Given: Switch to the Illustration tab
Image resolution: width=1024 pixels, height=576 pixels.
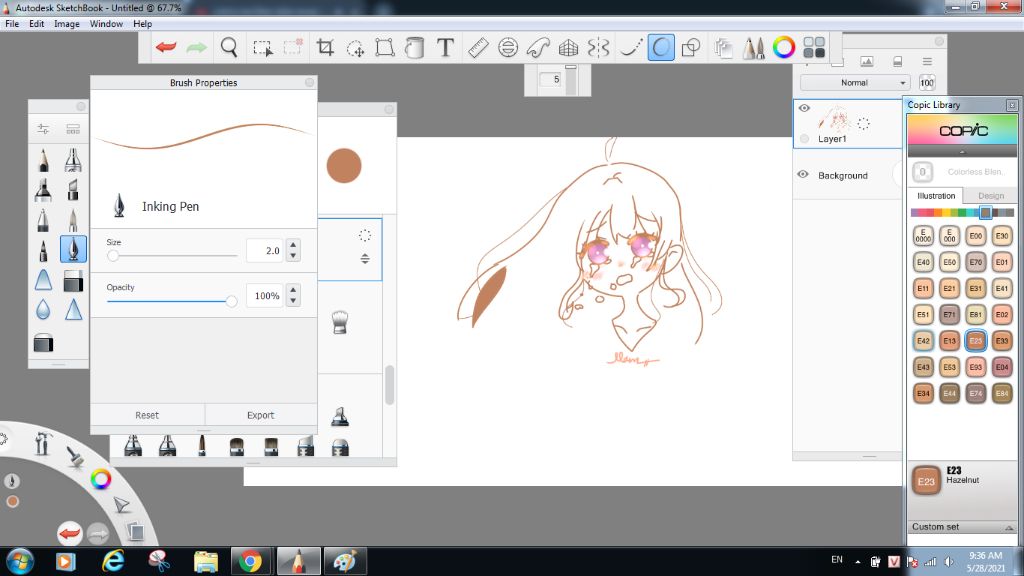Looking at the screenshot, I should pos(936,195).
